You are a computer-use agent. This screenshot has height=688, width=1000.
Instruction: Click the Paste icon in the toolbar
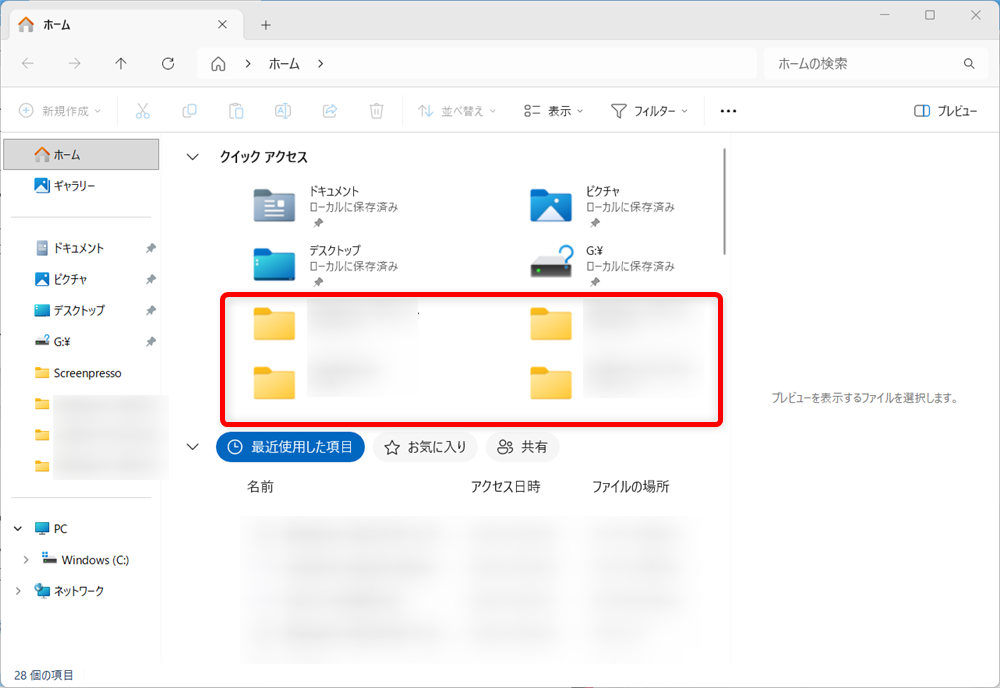point(236,111)
